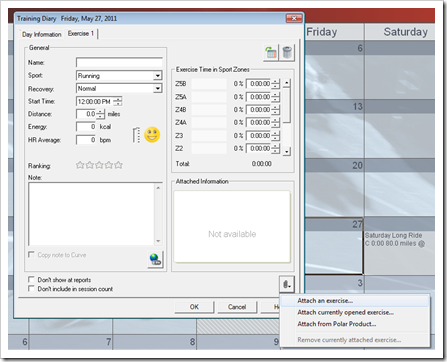447x362 pixels.
Task: Set third ranking star
Action: 99,165
